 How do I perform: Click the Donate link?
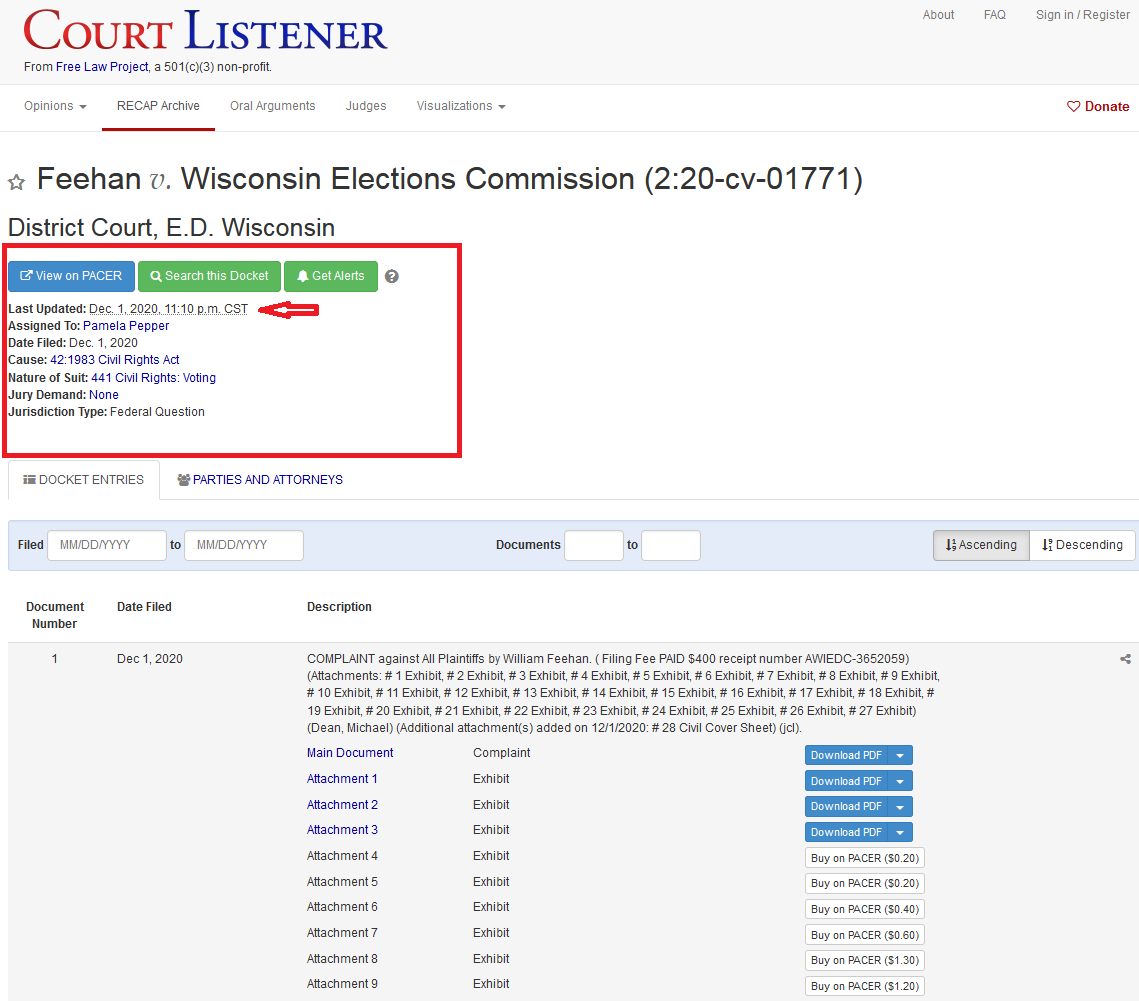pos(1098,106)
